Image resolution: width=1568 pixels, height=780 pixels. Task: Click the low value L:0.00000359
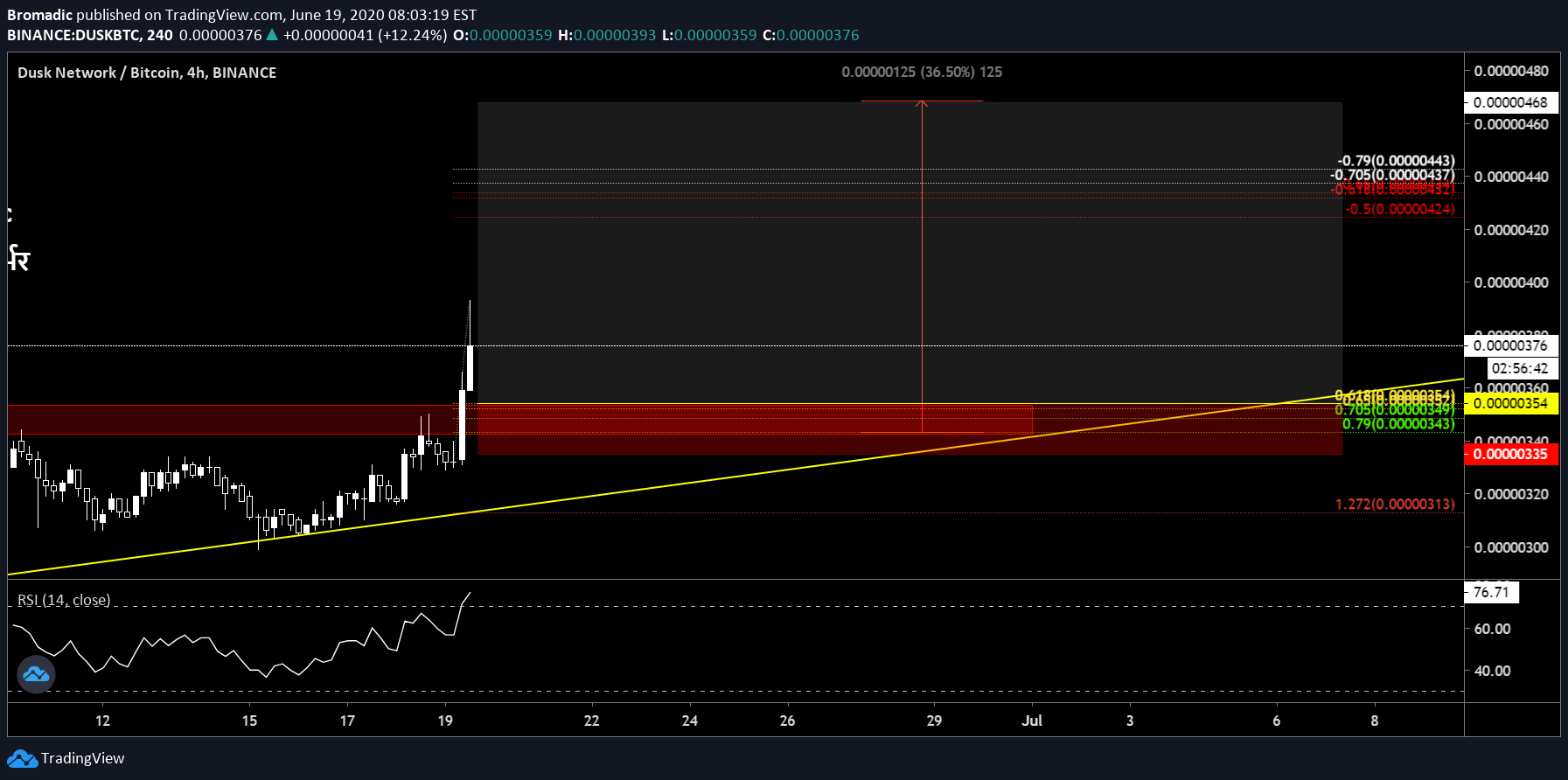[x=709, y=35]
